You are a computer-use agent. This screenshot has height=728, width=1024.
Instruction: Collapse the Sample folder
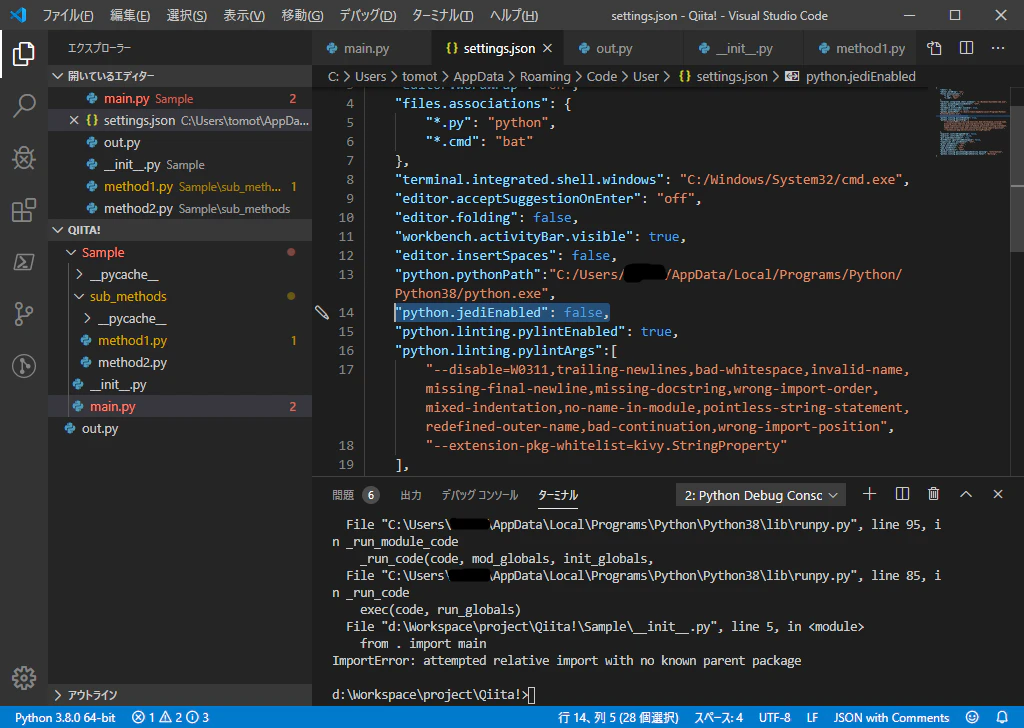(180, 253)
